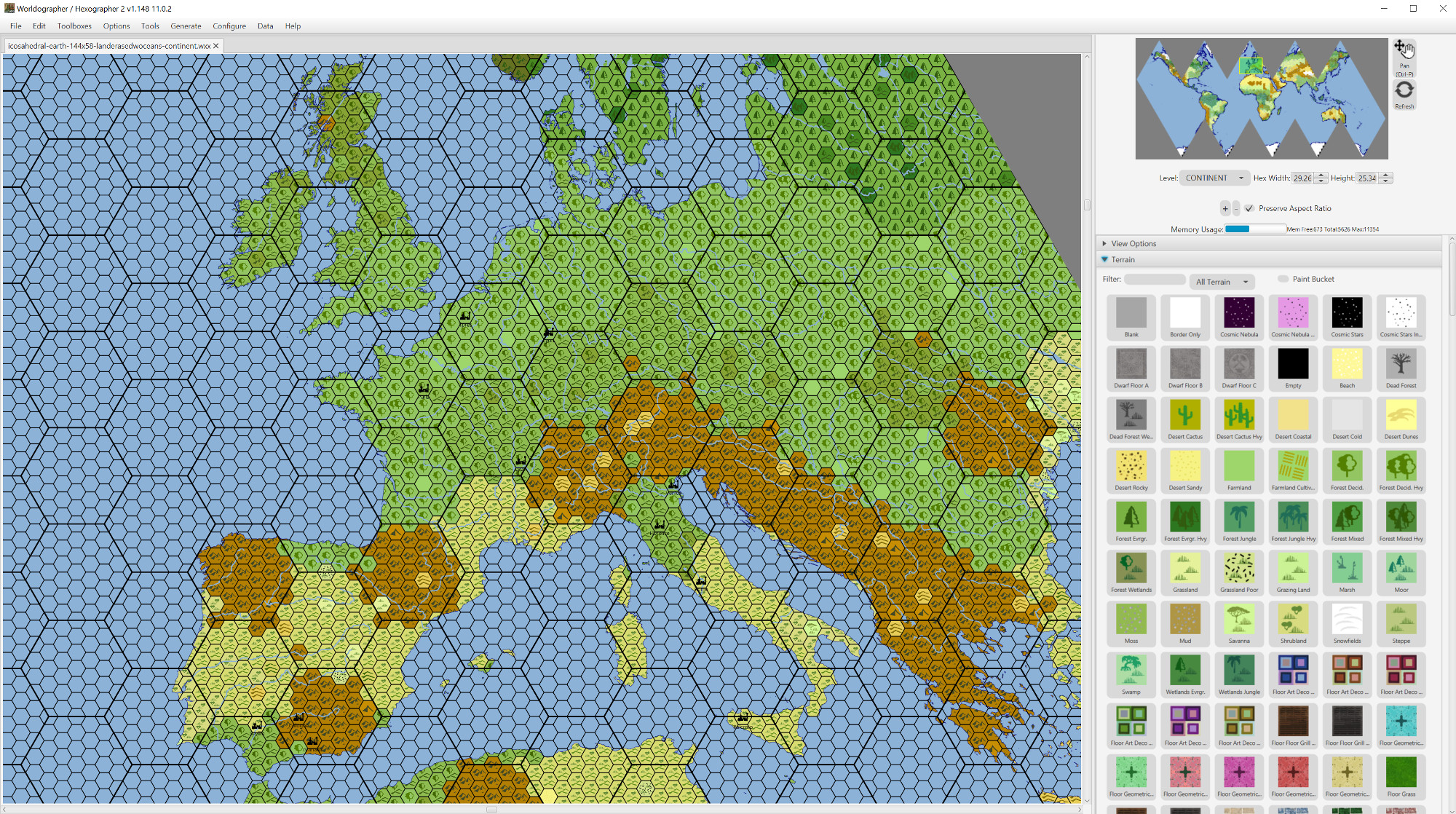Select the Farmland Cultivated terrain tile
This screenshot has height=814, width=1456.
[x=1292, y=467]
